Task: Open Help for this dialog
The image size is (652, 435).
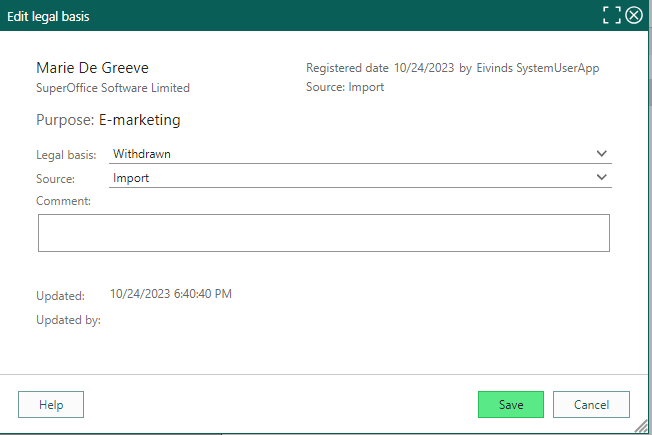Action: (x=51, y=404)
